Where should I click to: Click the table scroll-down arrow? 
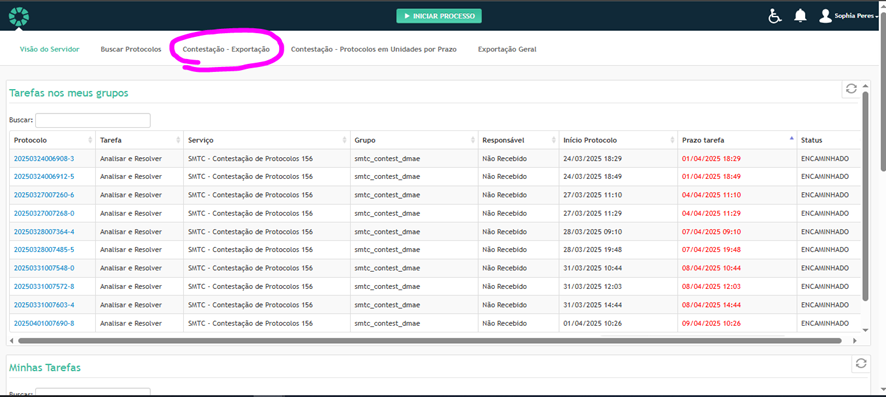(x=865, y=329)
